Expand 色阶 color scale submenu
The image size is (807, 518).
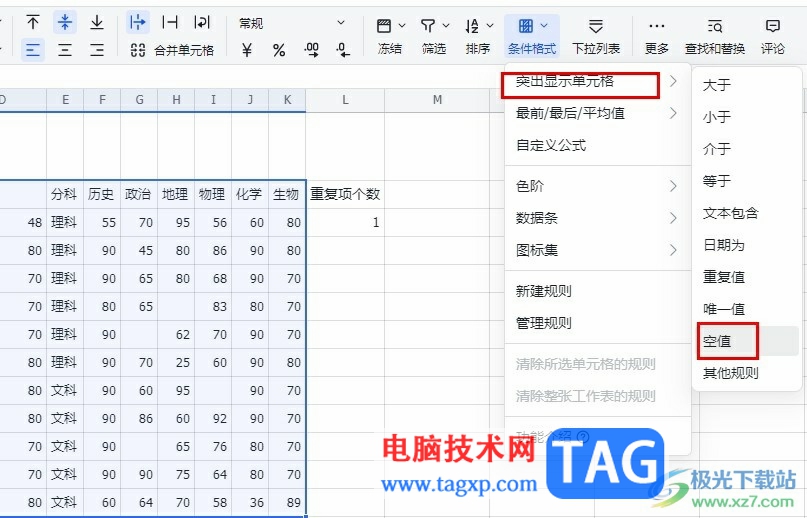(x=597, y=186)
